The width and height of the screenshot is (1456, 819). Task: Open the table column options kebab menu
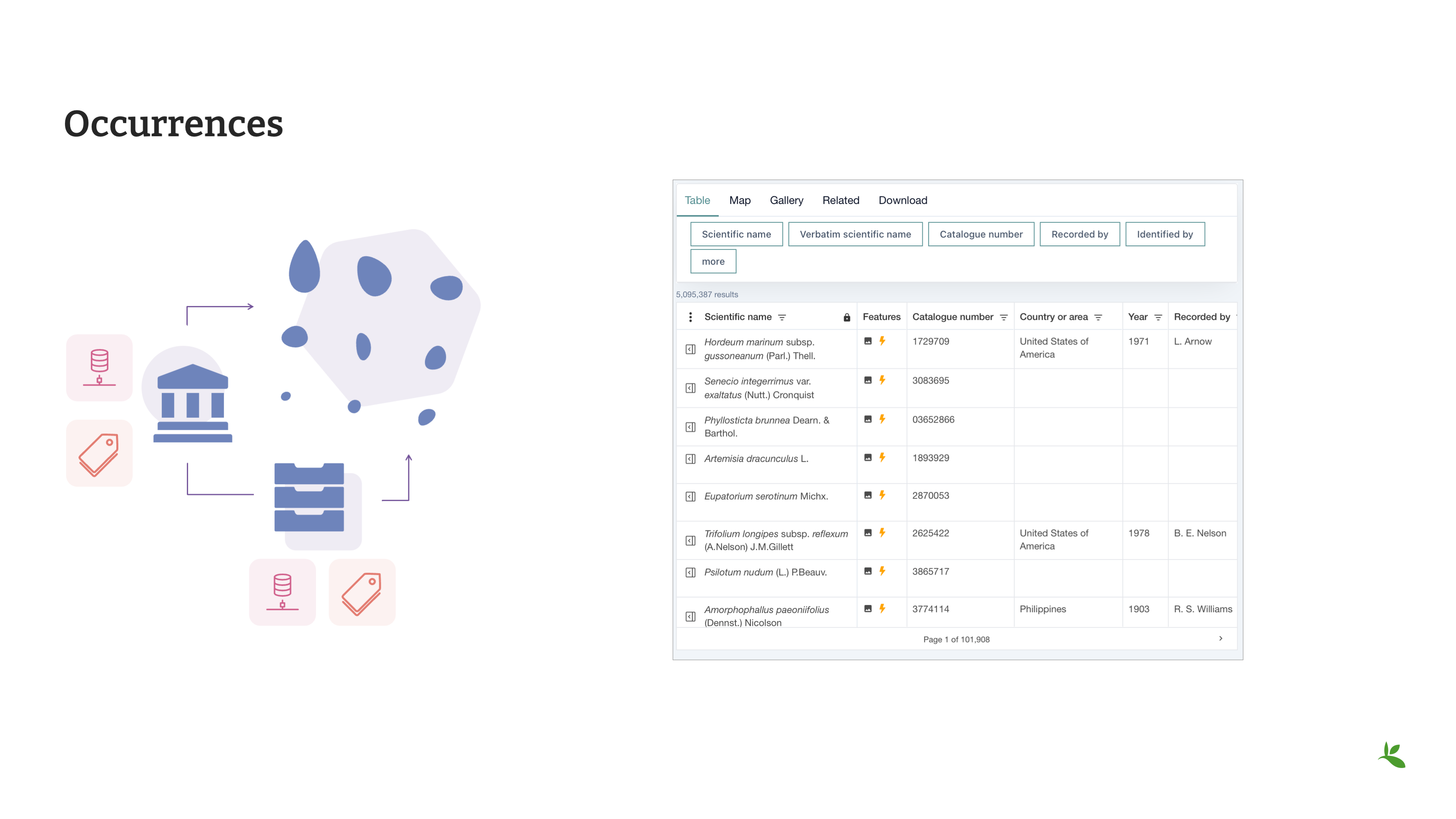pyautogui.click(x=690, y=317)
